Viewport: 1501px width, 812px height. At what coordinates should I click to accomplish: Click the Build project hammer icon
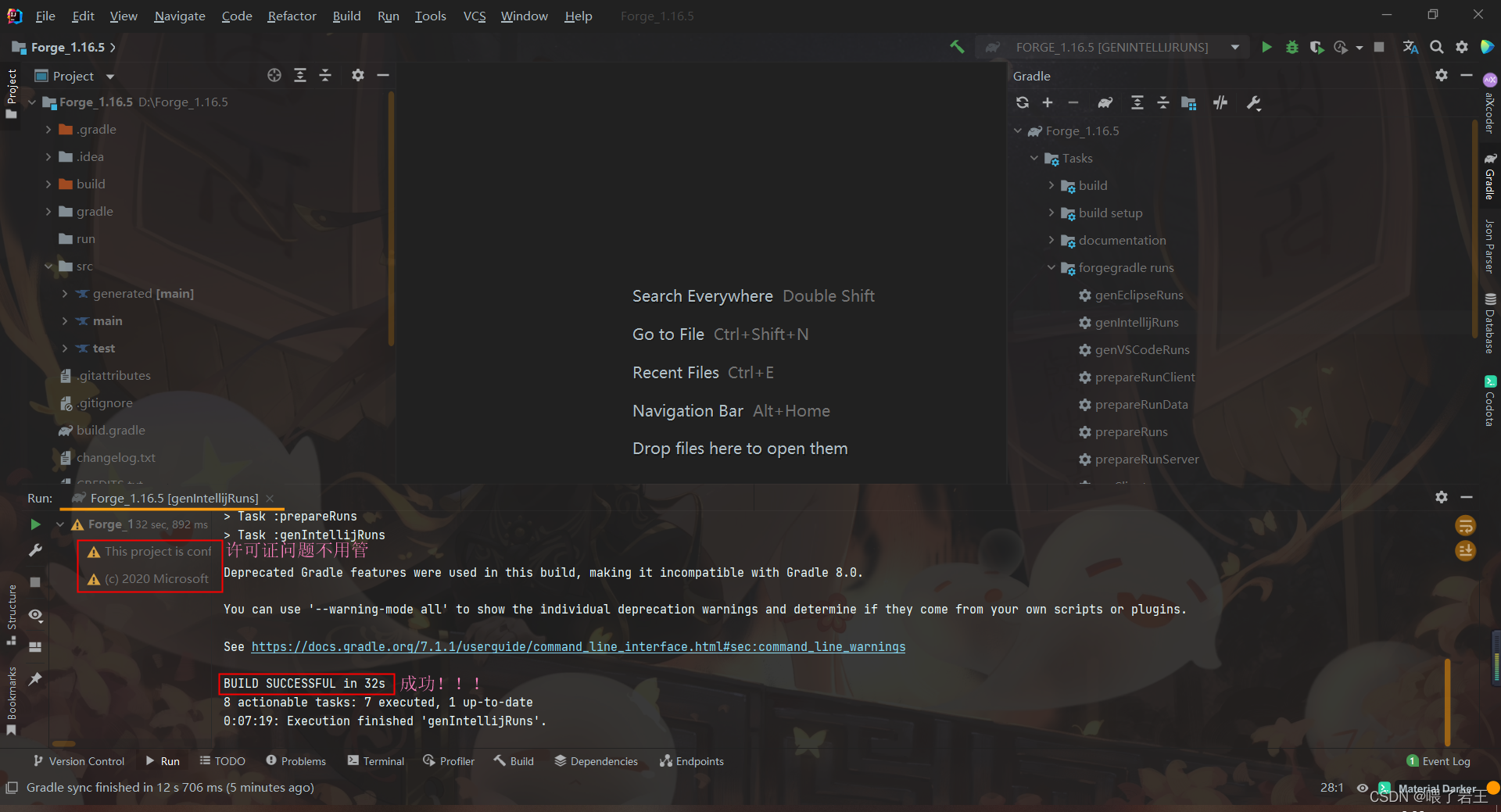[957, 47]
